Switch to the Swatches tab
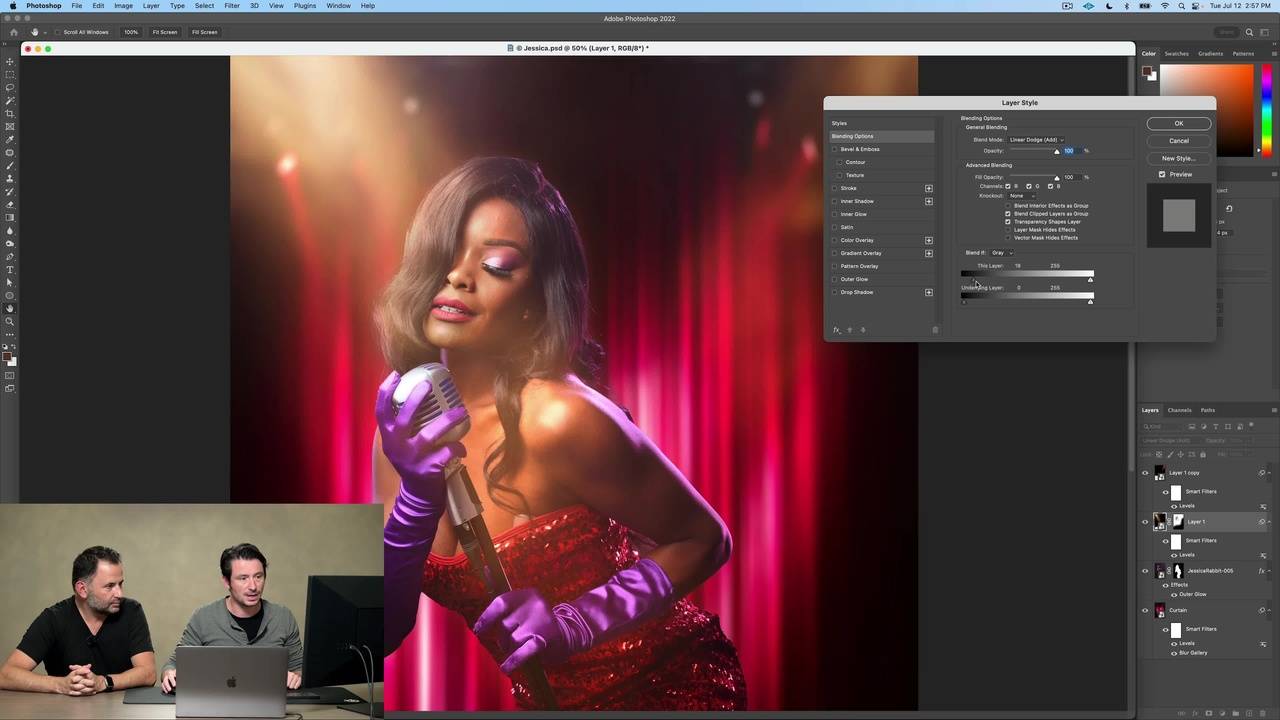1280x720 pixels. 1177,54
